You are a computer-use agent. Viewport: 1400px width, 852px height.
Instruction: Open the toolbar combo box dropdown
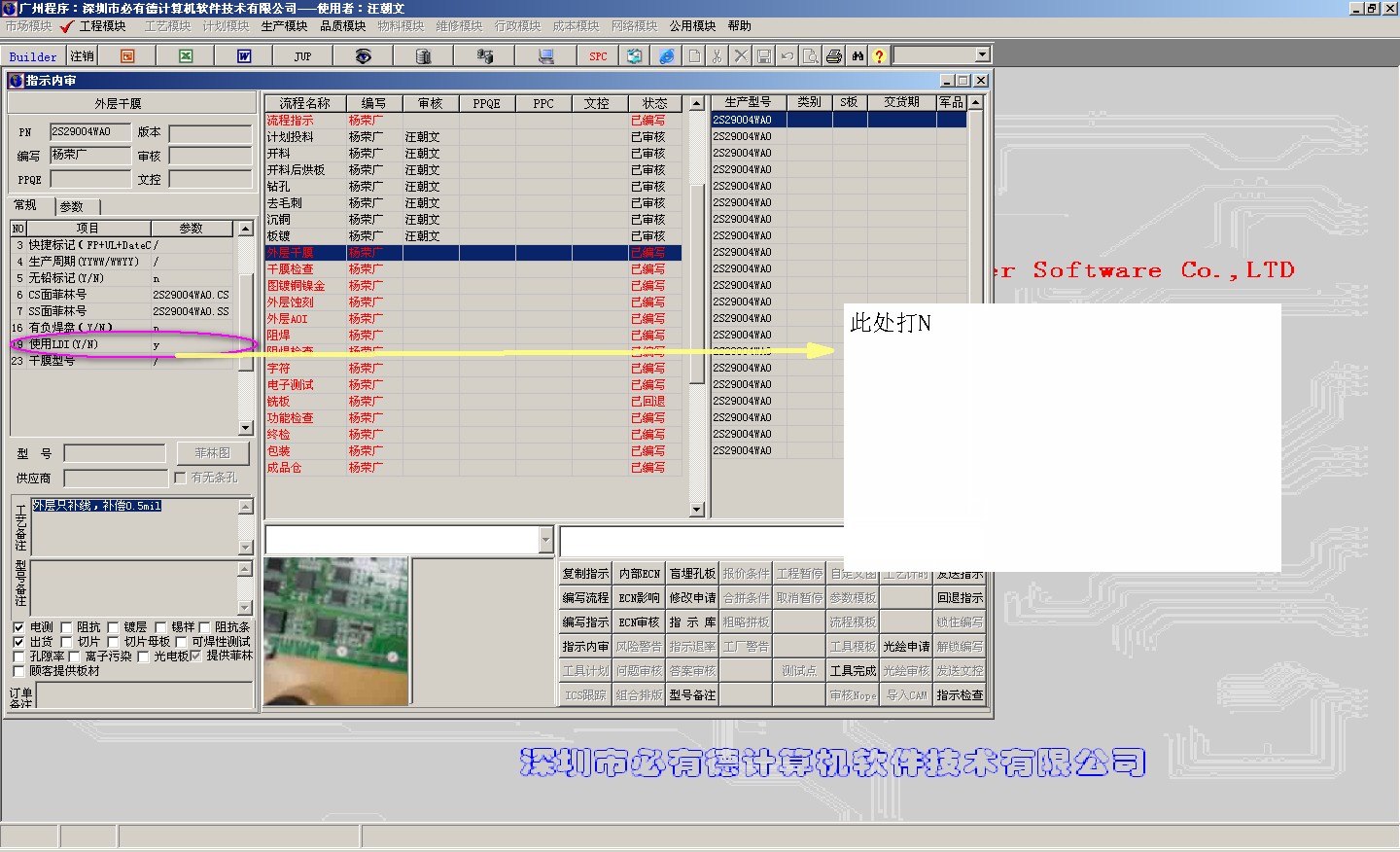click(x=982, y=55)
